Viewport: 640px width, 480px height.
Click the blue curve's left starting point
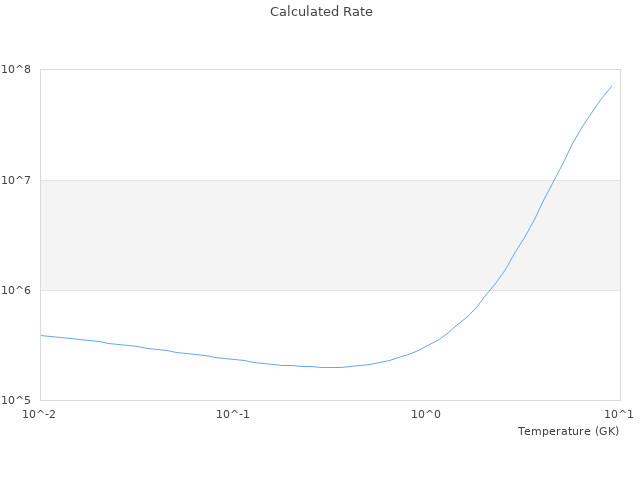(41, 335)
